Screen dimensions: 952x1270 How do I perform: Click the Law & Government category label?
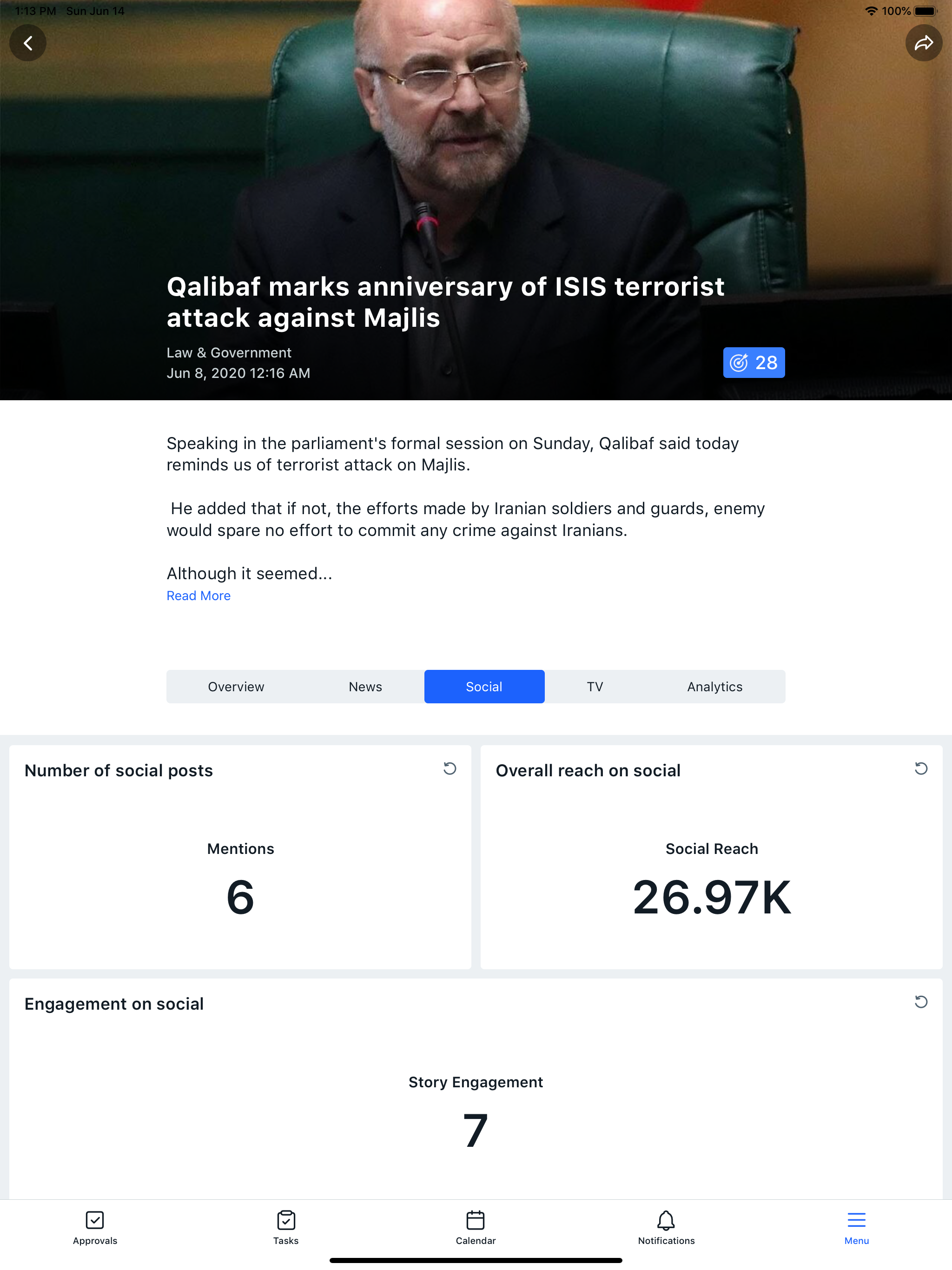click(229, 352)
